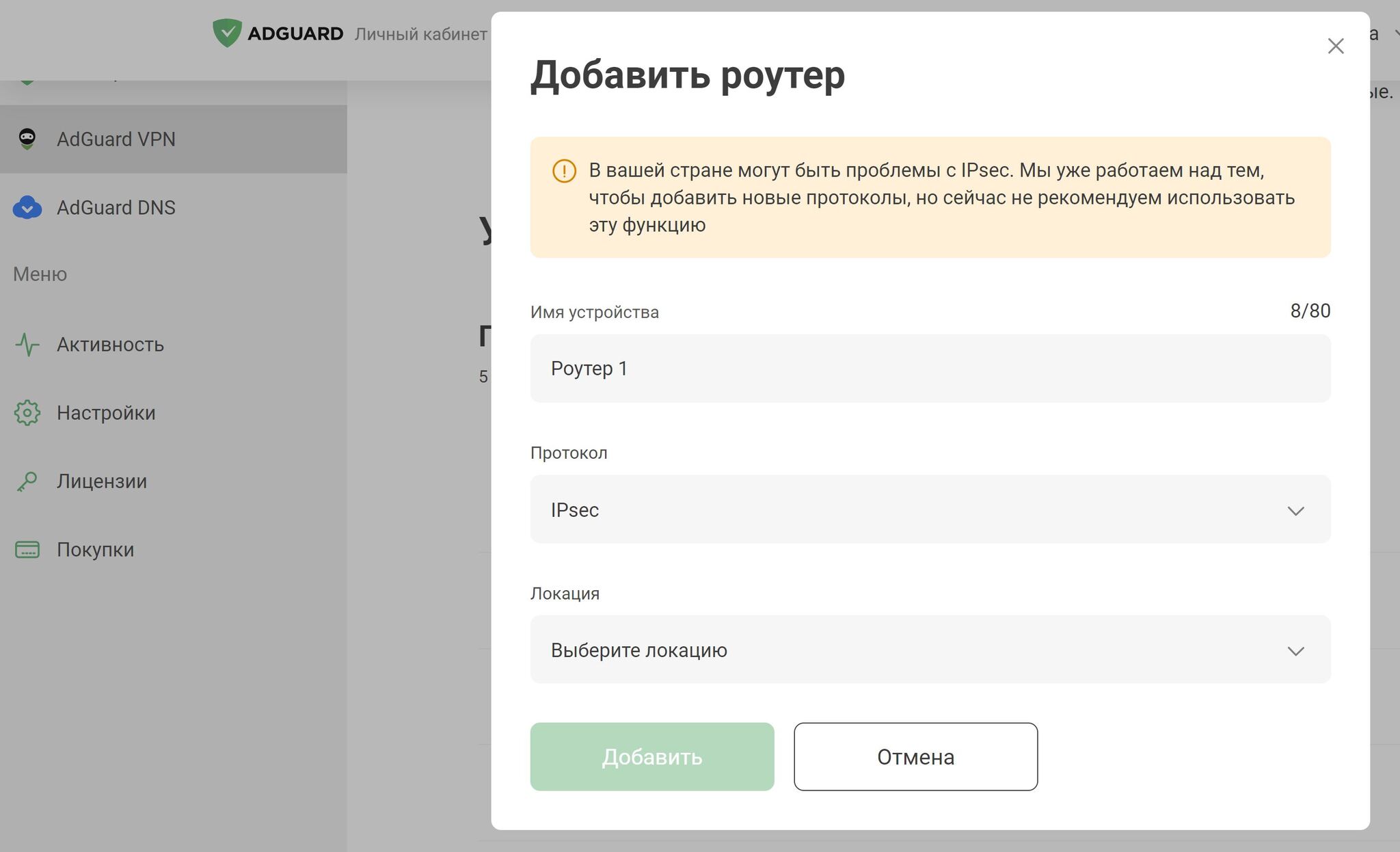Click the Покупки menu tab item
The image size is (1400, 852).
[x=95, y=549]
